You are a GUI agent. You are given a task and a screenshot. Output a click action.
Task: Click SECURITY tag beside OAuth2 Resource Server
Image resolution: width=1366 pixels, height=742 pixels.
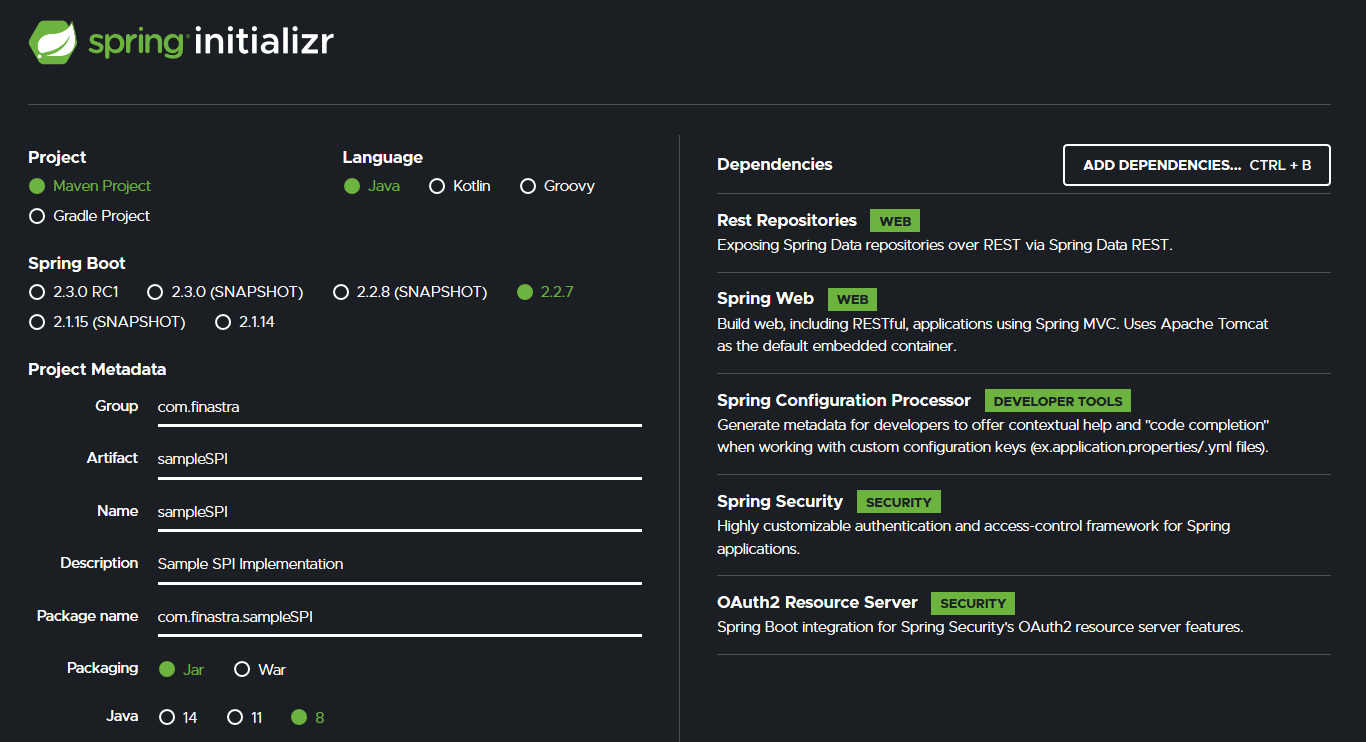[973, 603]
